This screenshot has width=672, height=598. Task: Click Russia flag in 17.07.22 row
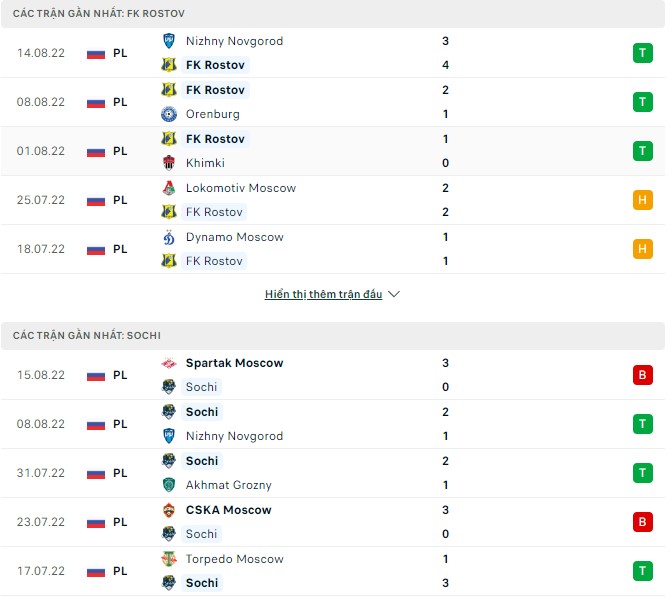point(96,571)
